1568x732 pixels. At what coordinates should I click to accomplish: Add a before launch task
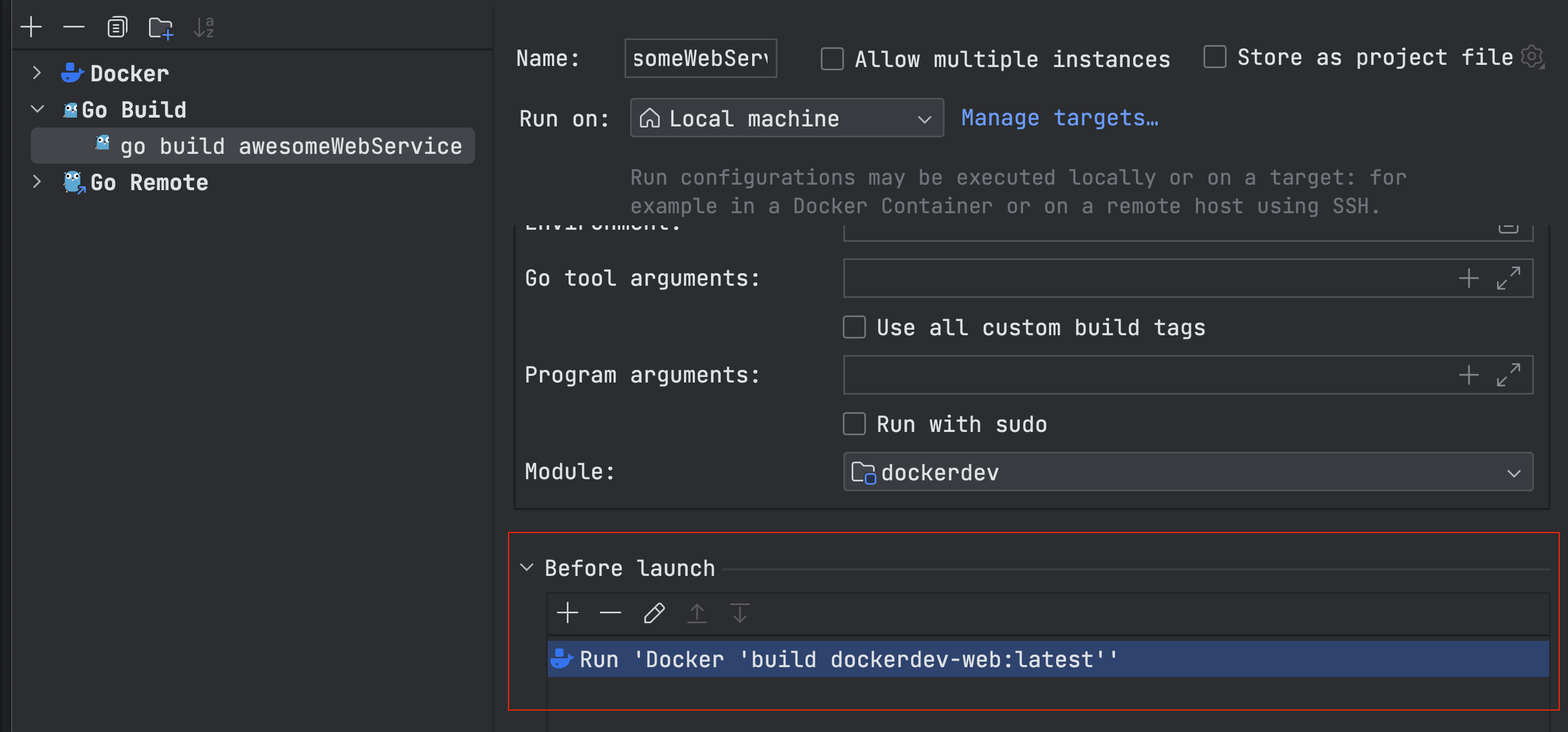pyautogui.click(x=567, y=613)
